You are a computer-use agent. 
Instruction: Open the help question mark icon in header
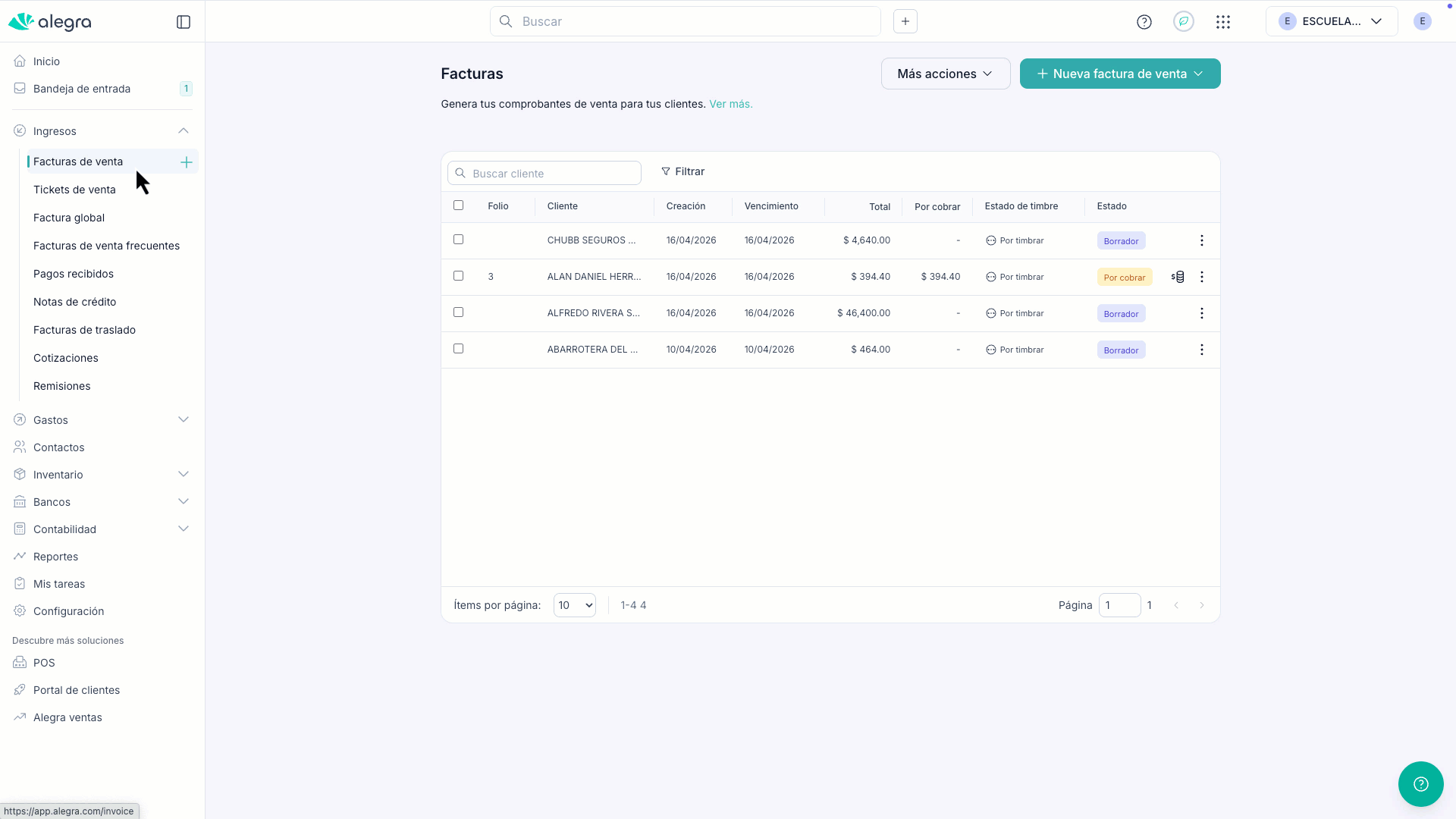1144,22
